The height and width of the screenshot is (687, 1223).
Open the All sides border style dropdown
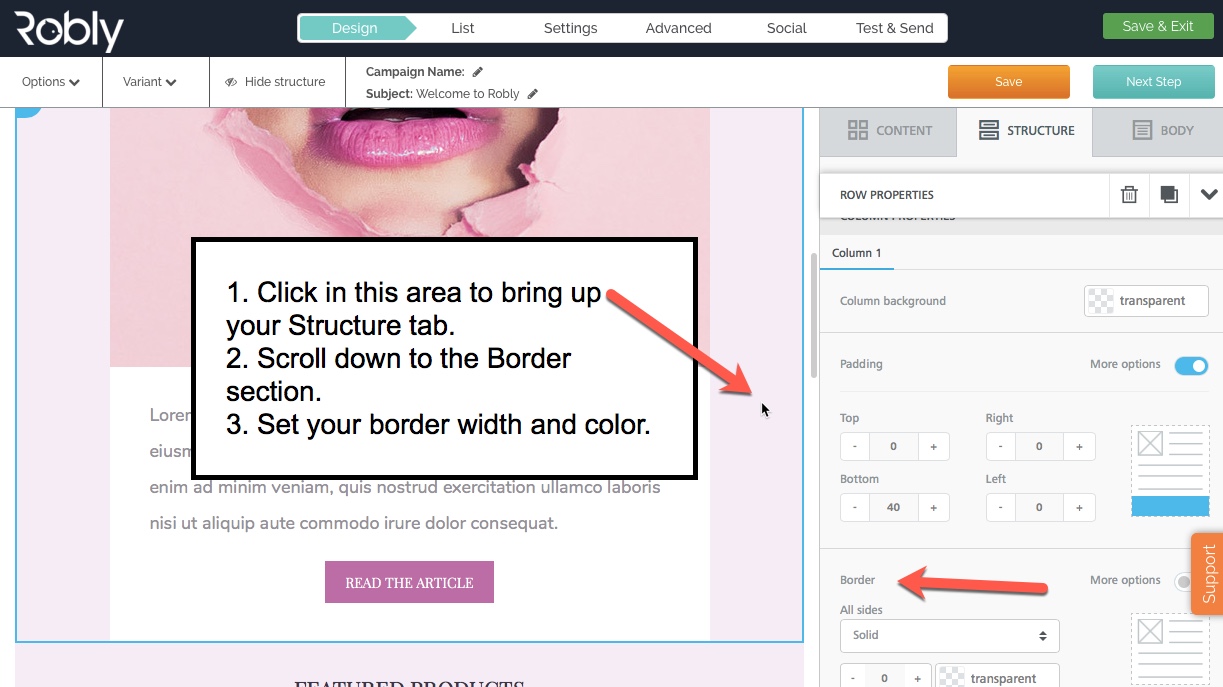click(948, 635)
